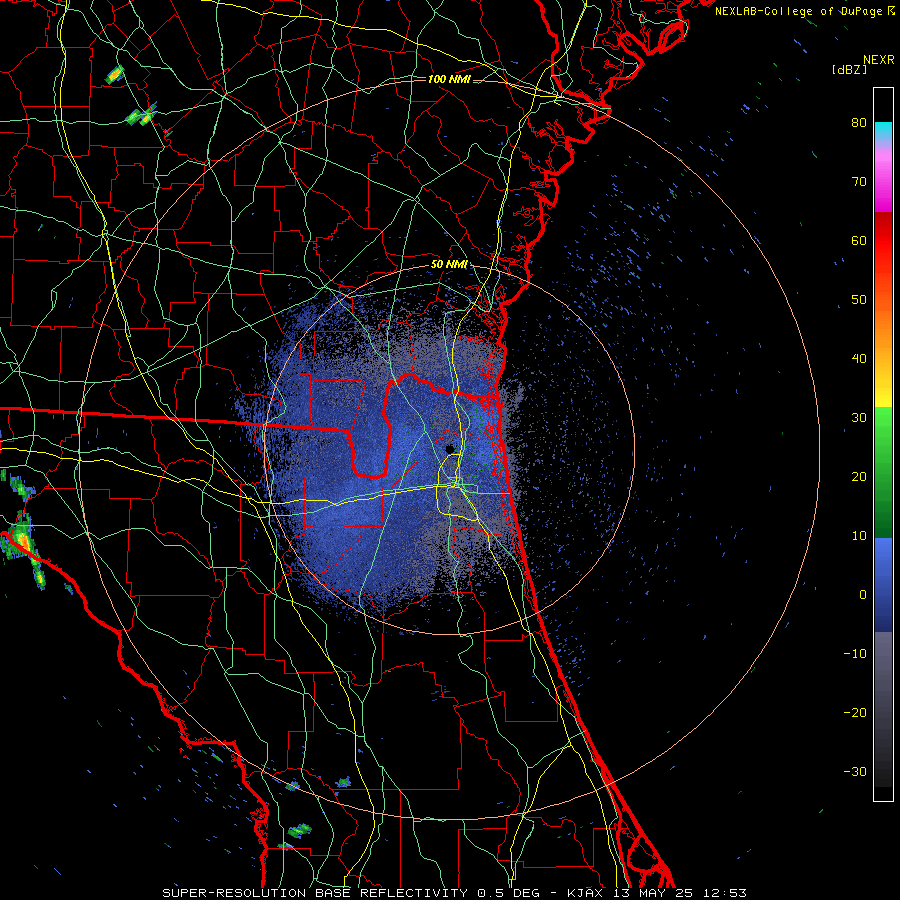Select the 60 dBZ scale label

tap(859, 240)
